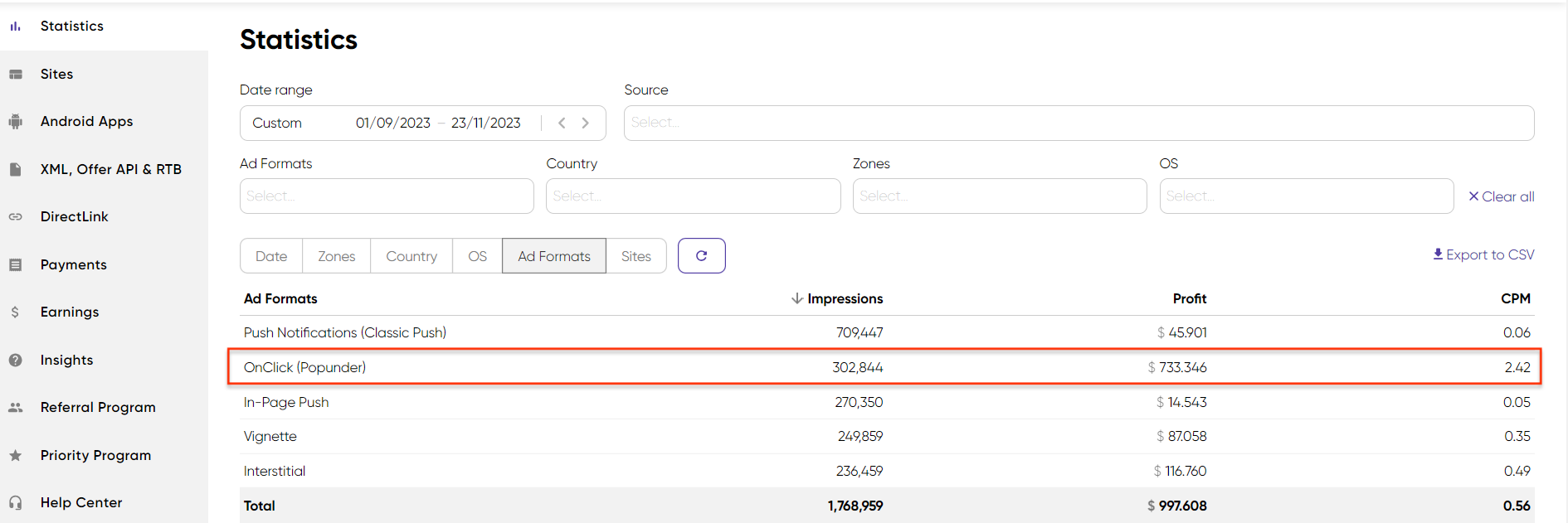
Task: Click the Earnings dollar sign icon
Action: pos(15,312)
